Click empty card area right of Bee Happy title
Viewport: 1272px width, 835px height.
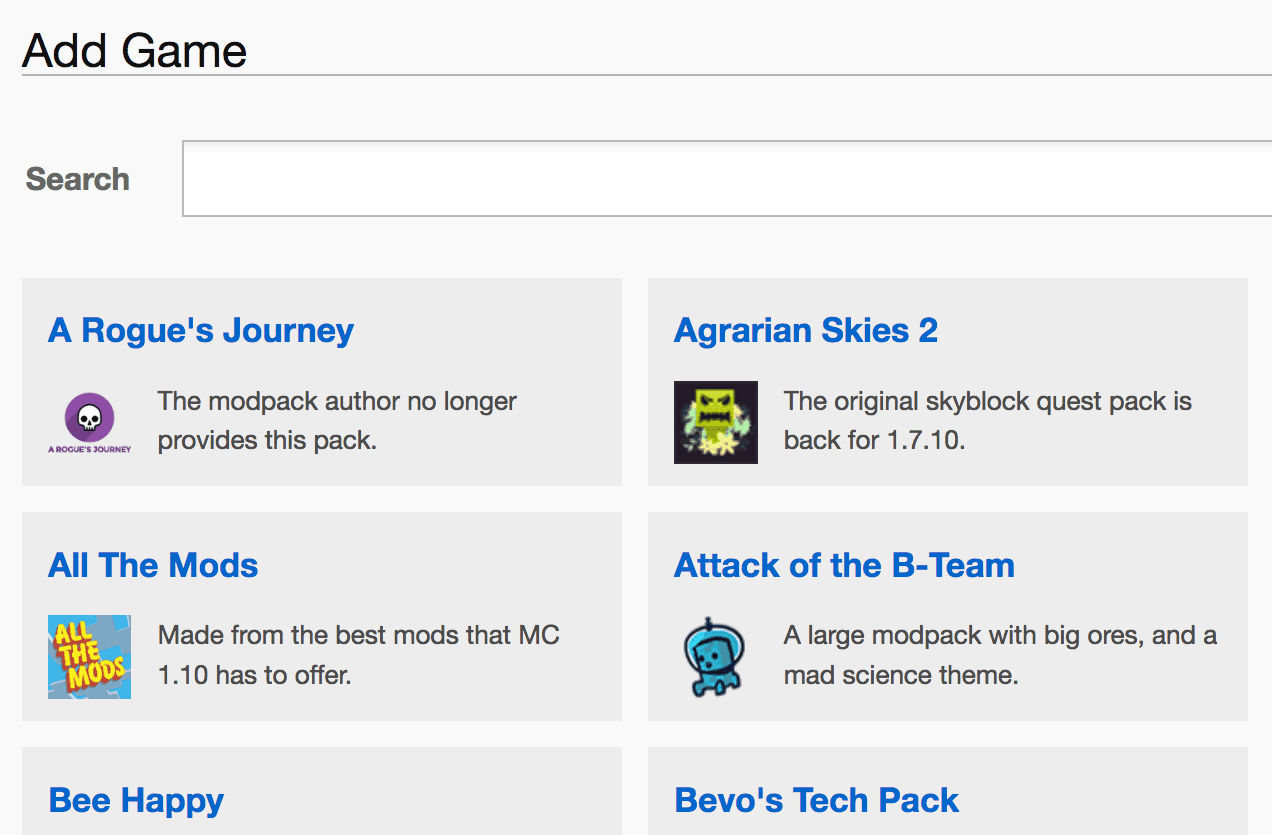[420, 800]
